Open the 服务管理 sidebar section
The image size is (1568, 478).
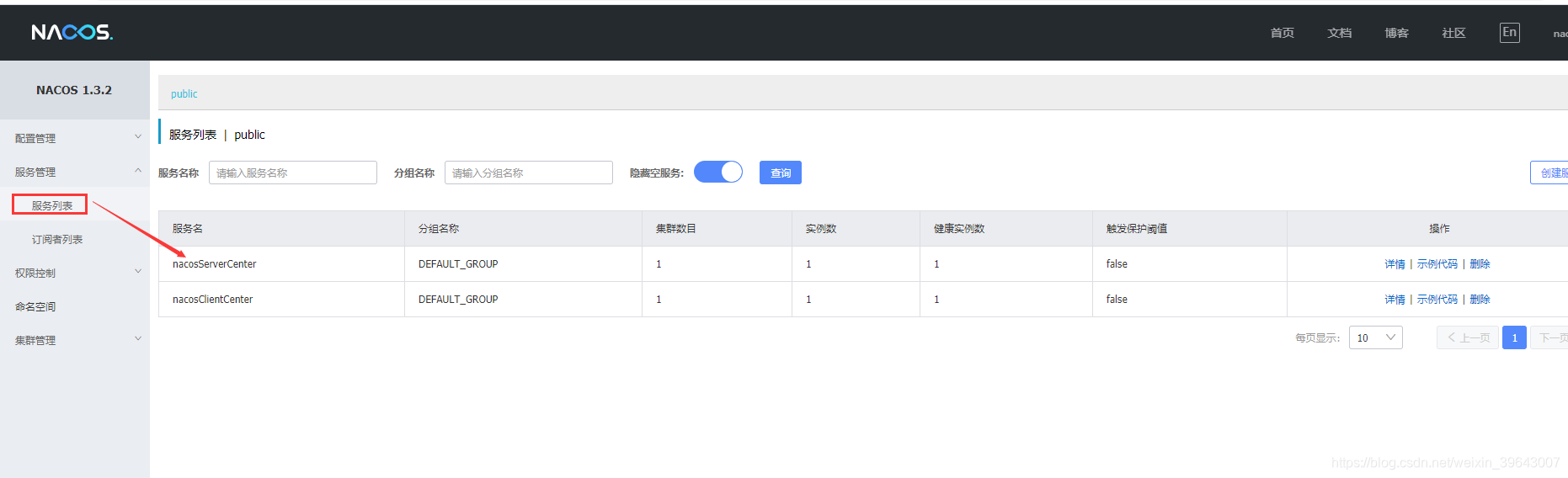coord(35,173)
